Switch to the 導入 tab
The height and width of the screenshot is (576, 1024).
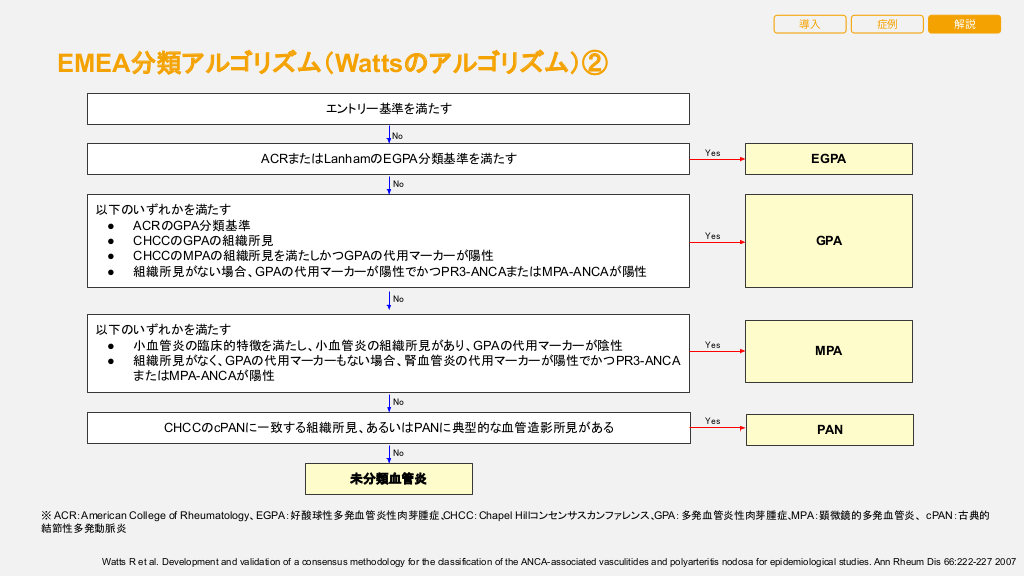coord(810,24)
